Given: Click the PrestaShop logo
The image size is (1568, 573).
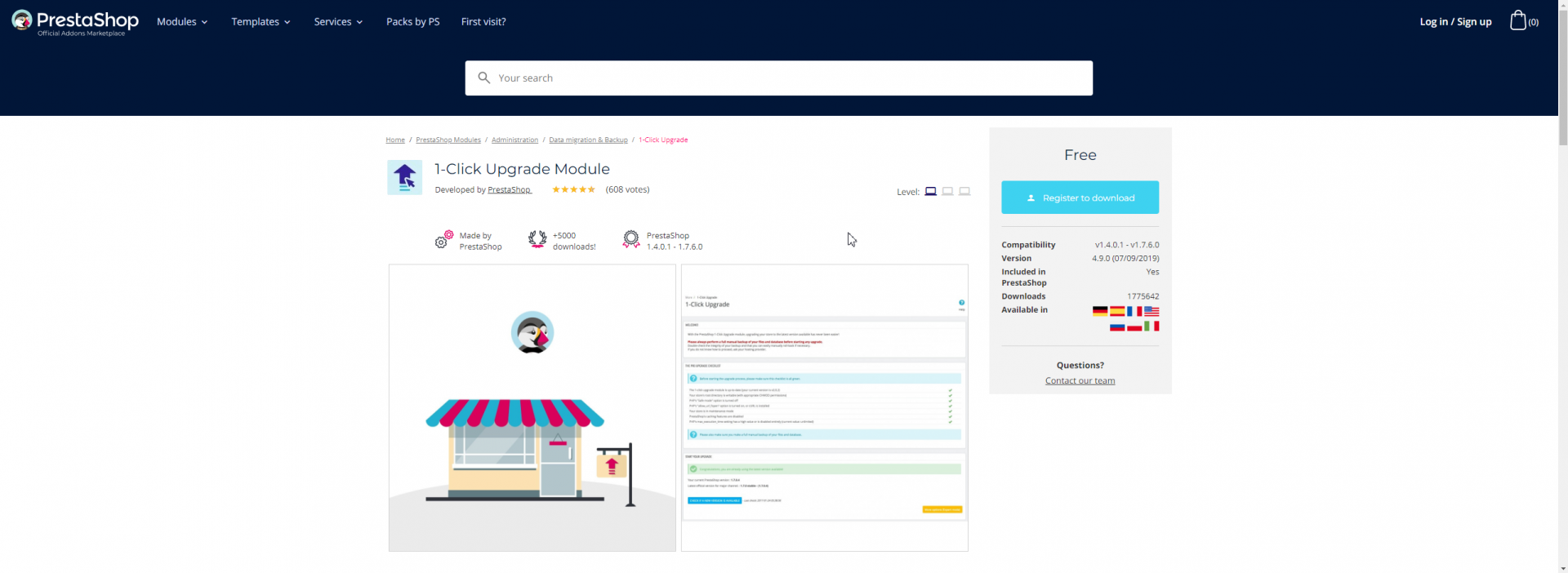Looking at the screenshot, I should (x=74, y=22).
